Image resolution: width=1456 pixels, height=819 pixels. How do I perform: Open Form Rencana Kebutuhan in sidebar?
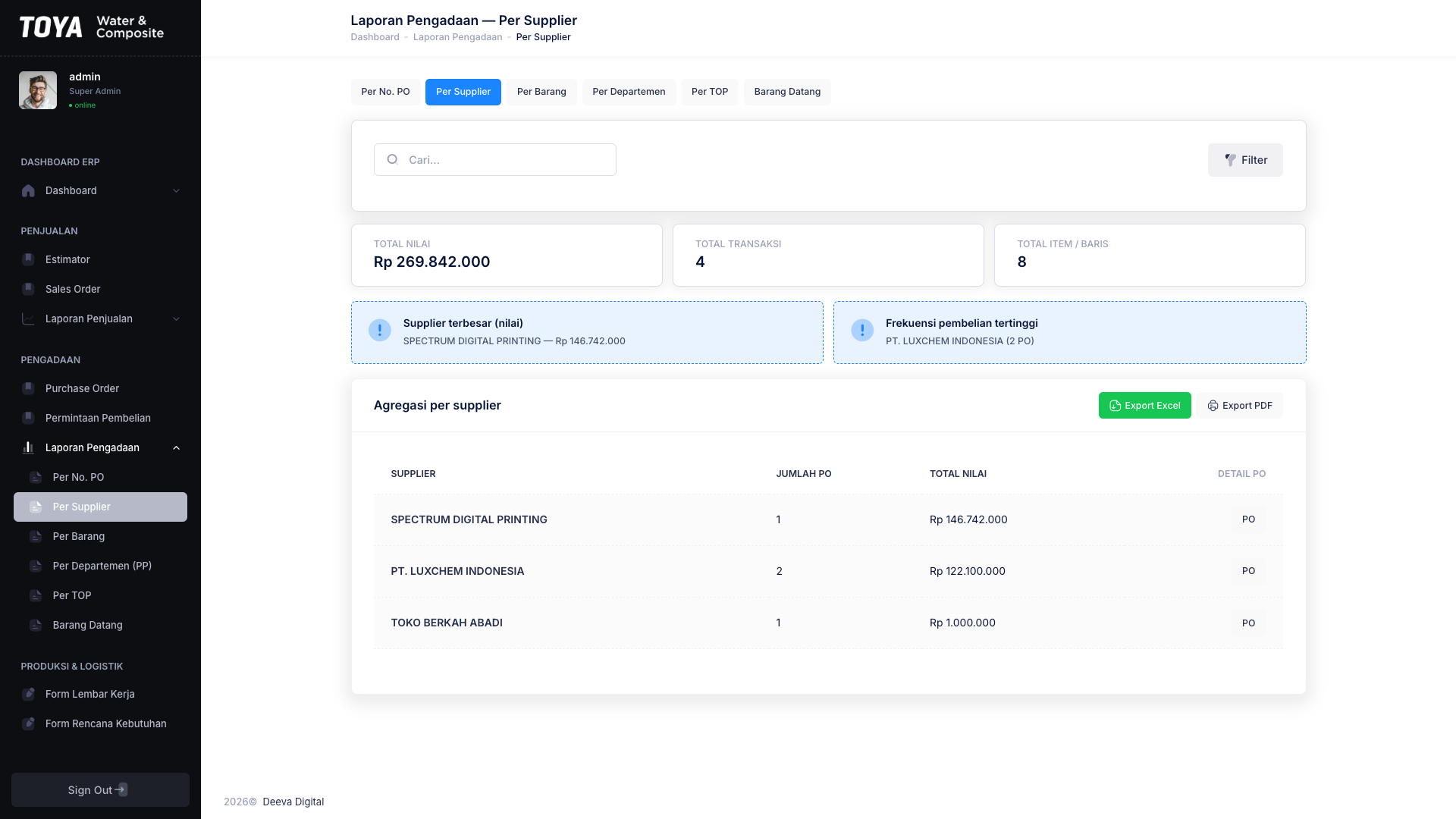[x=100, y=723]
